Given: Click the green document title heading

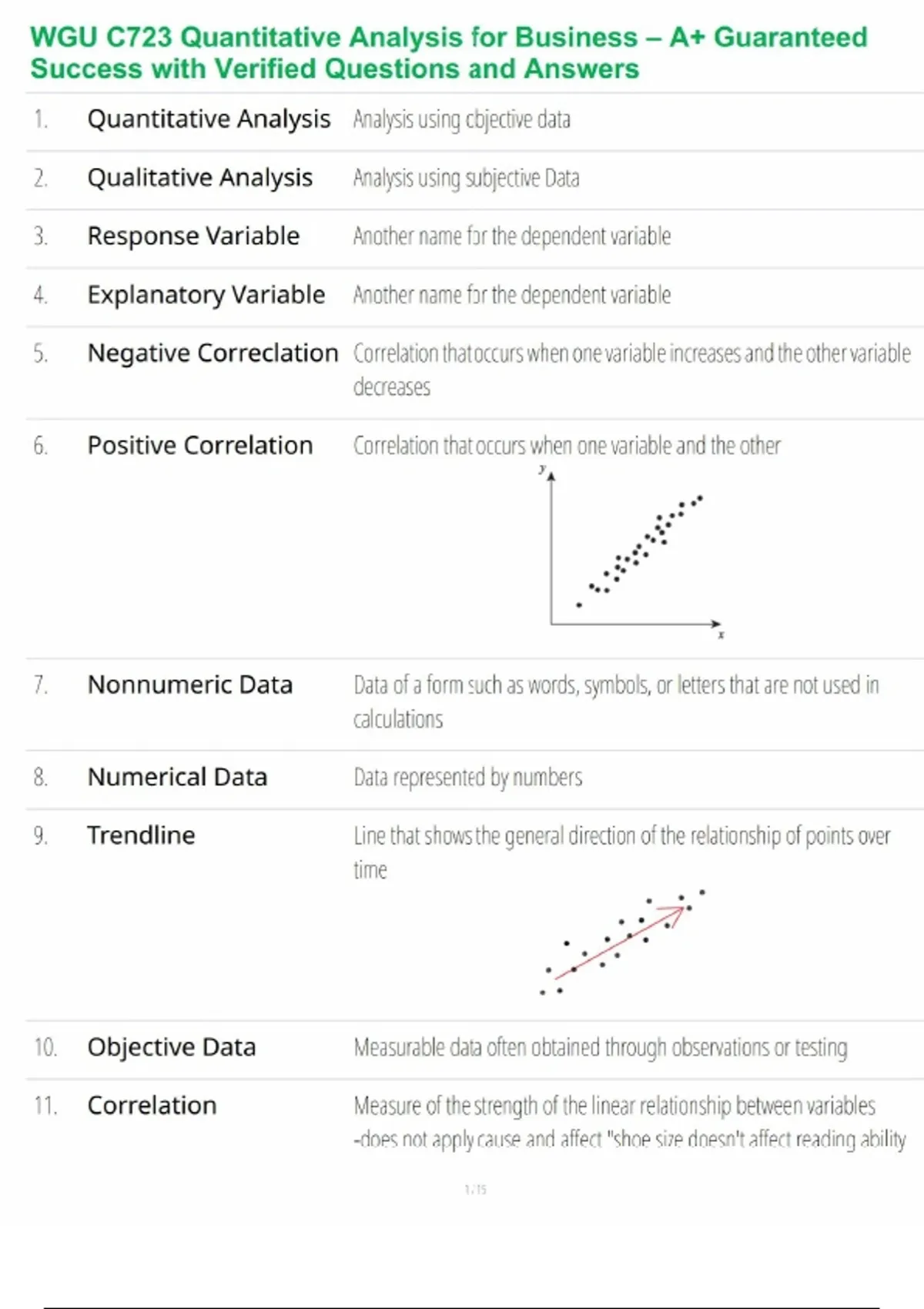Looking at the screenshot, I should point(448,52).
